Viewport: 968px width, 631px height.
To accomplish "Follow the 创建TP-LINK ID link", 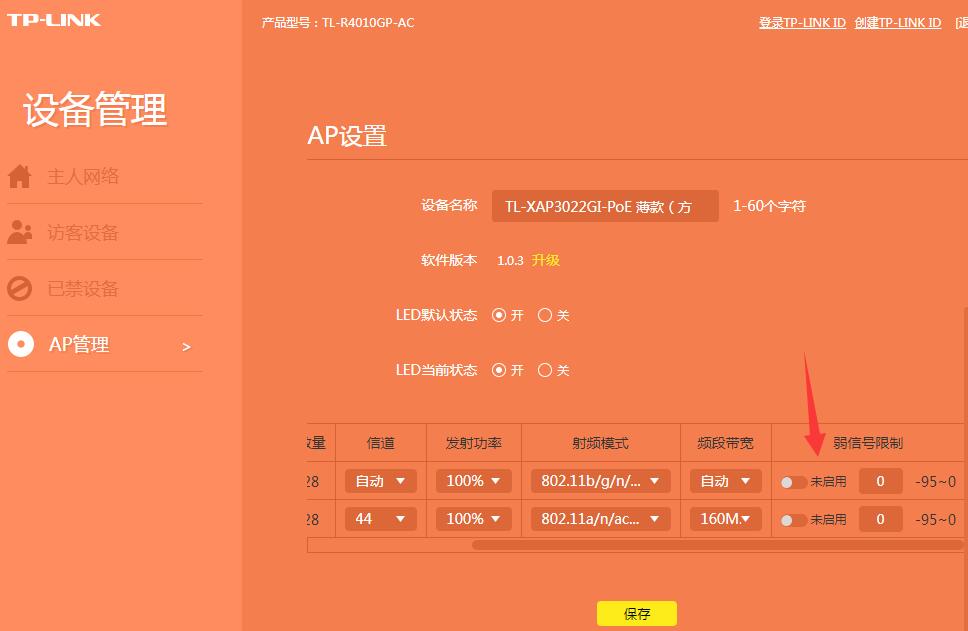I will 898,23.
